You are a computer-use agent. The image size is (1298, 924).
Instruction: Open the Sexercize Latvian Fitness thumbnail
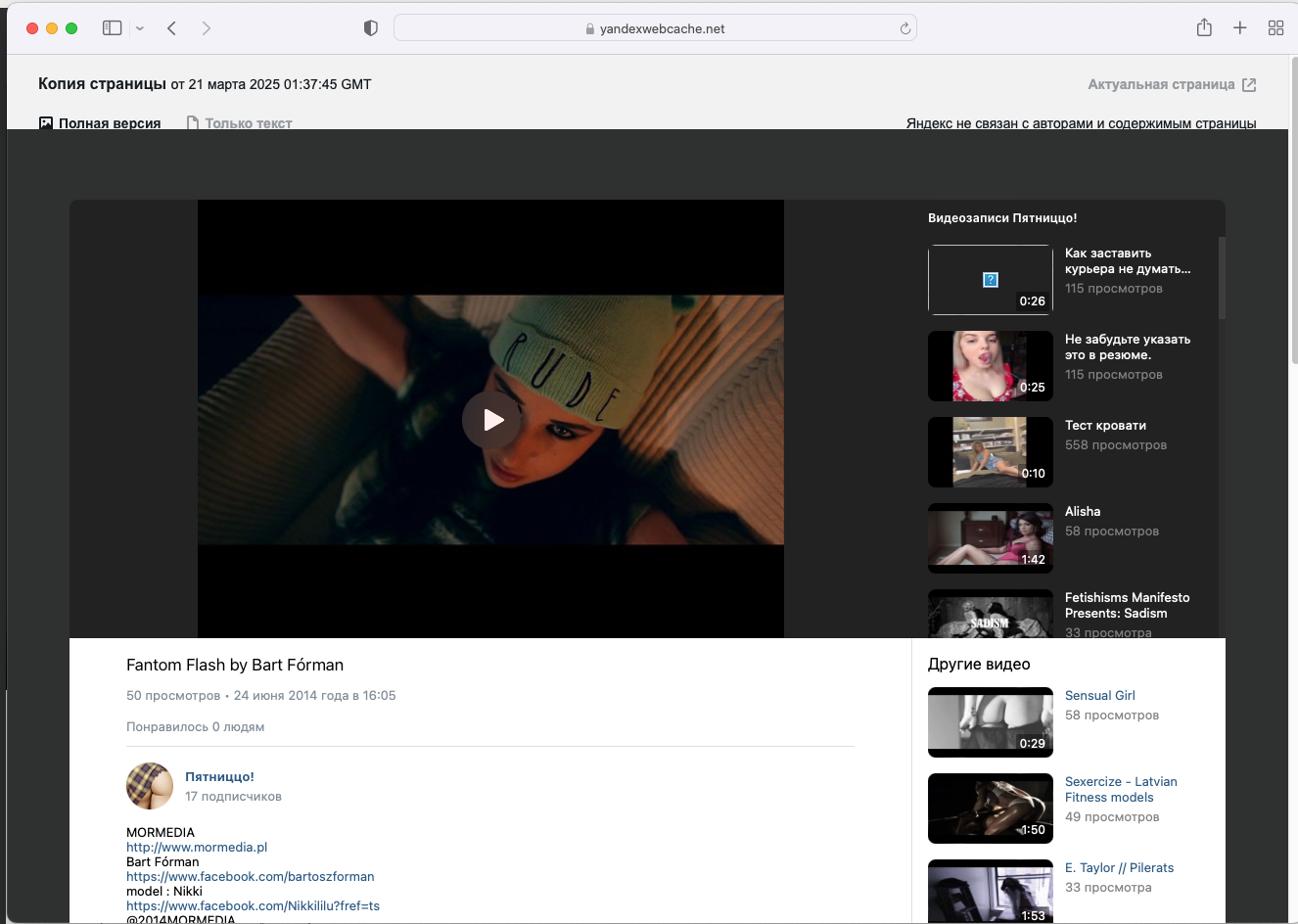pyautogui.click(x=991, y=808)
